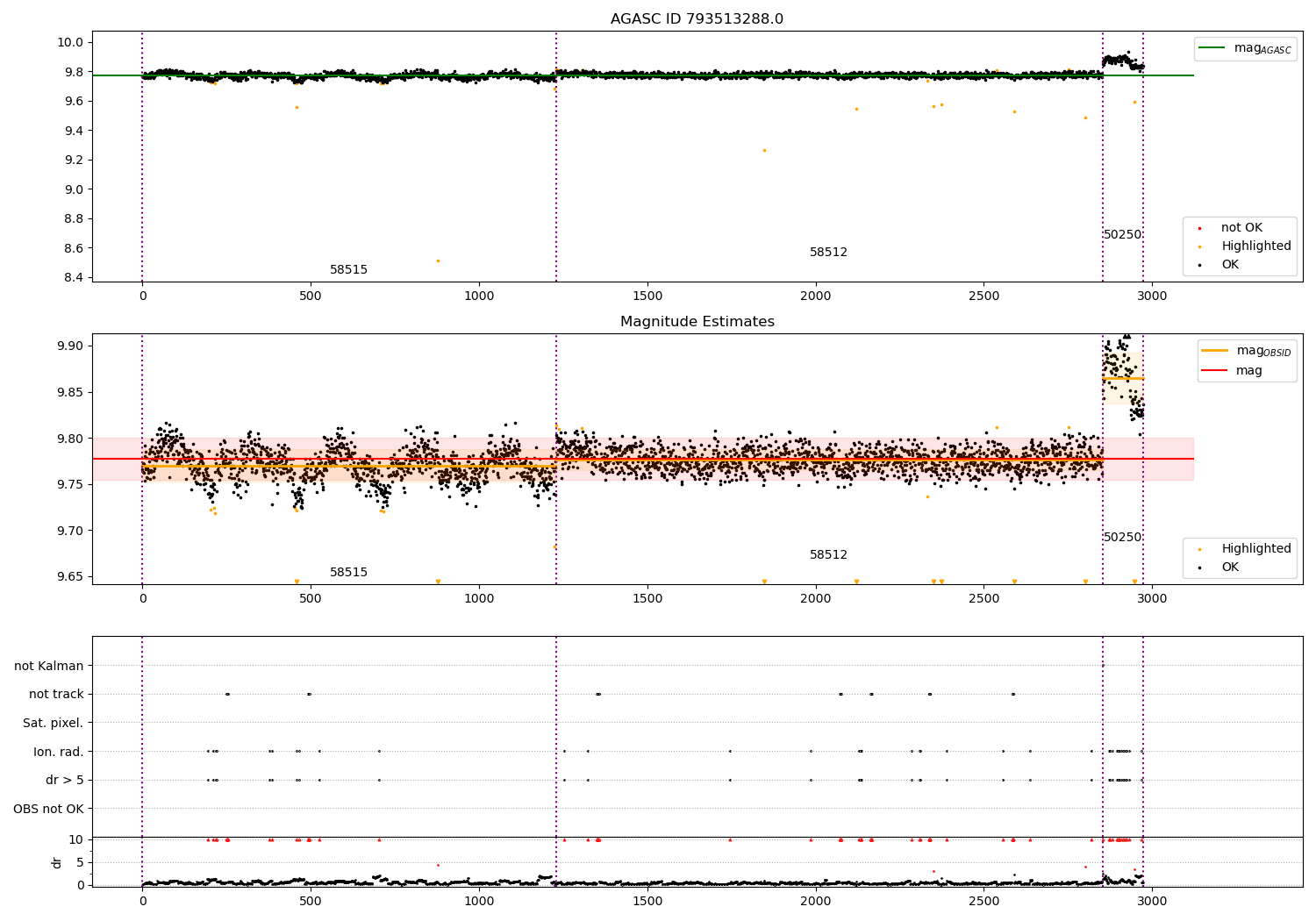Click the 2000 x-axis tick in Magnitude Estimates plot
Viewport: 1316px width, 921px height.
tap(816, 599)
